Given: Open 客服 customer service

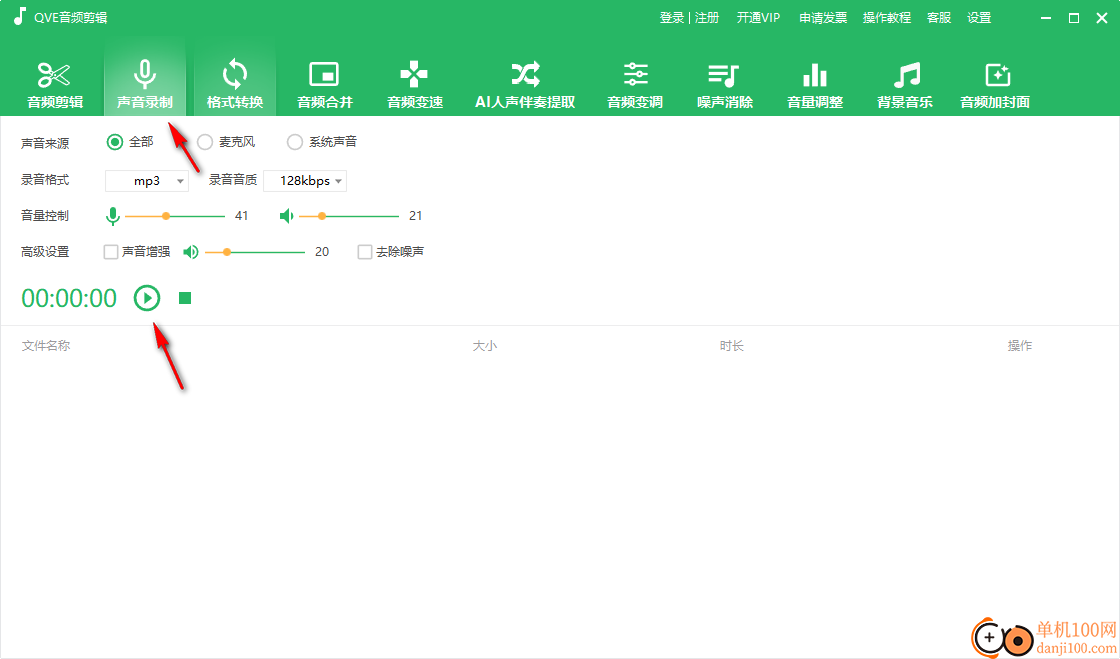Looking at the screenshot, I should tap(939, 18).
